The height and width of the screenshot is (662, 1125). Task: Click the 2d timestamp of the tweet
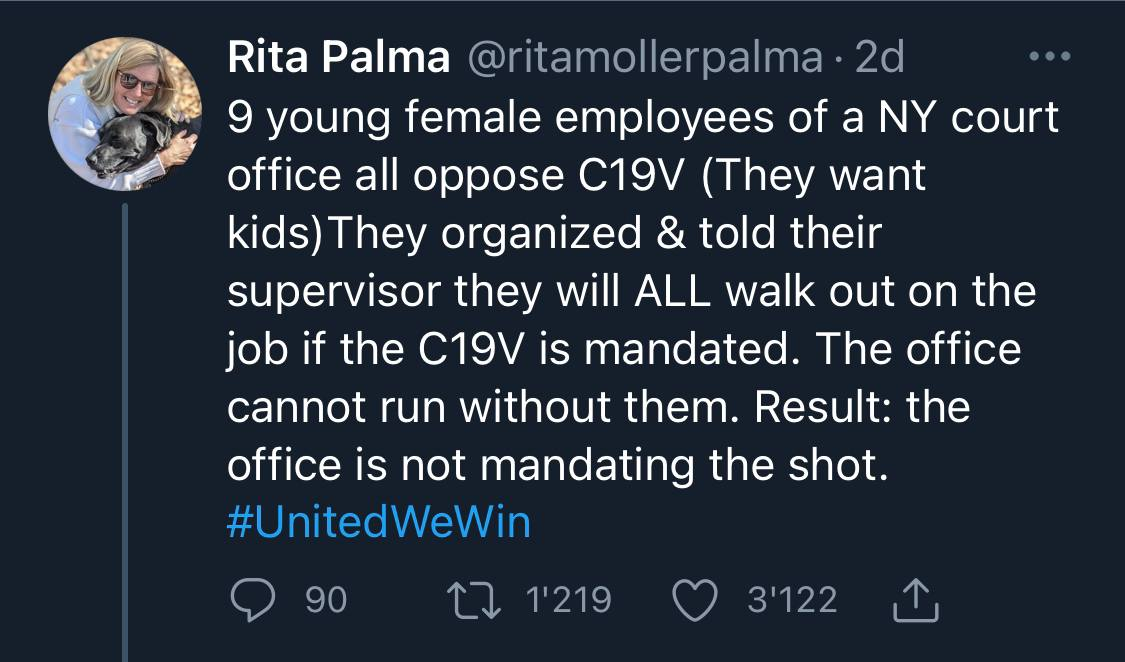coord(880,58)
